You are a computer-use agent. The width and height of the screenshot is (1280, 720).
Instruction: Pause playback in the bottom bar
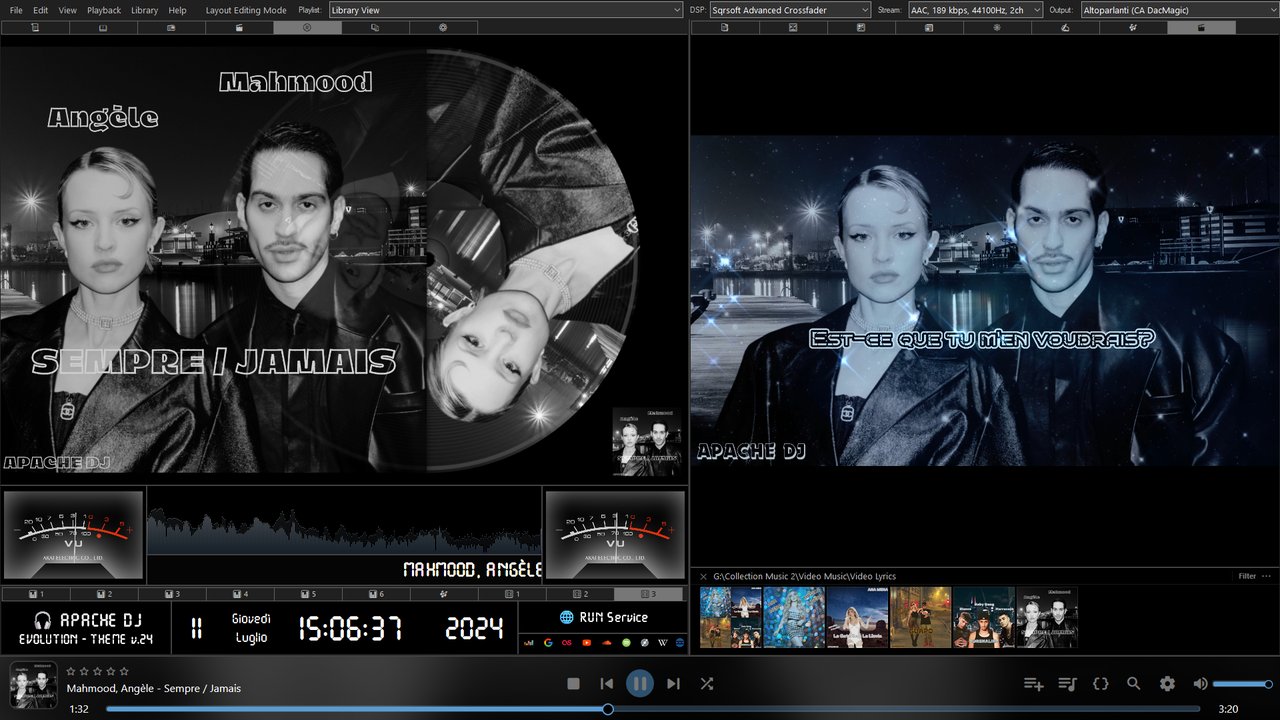(x=640, y=684)
